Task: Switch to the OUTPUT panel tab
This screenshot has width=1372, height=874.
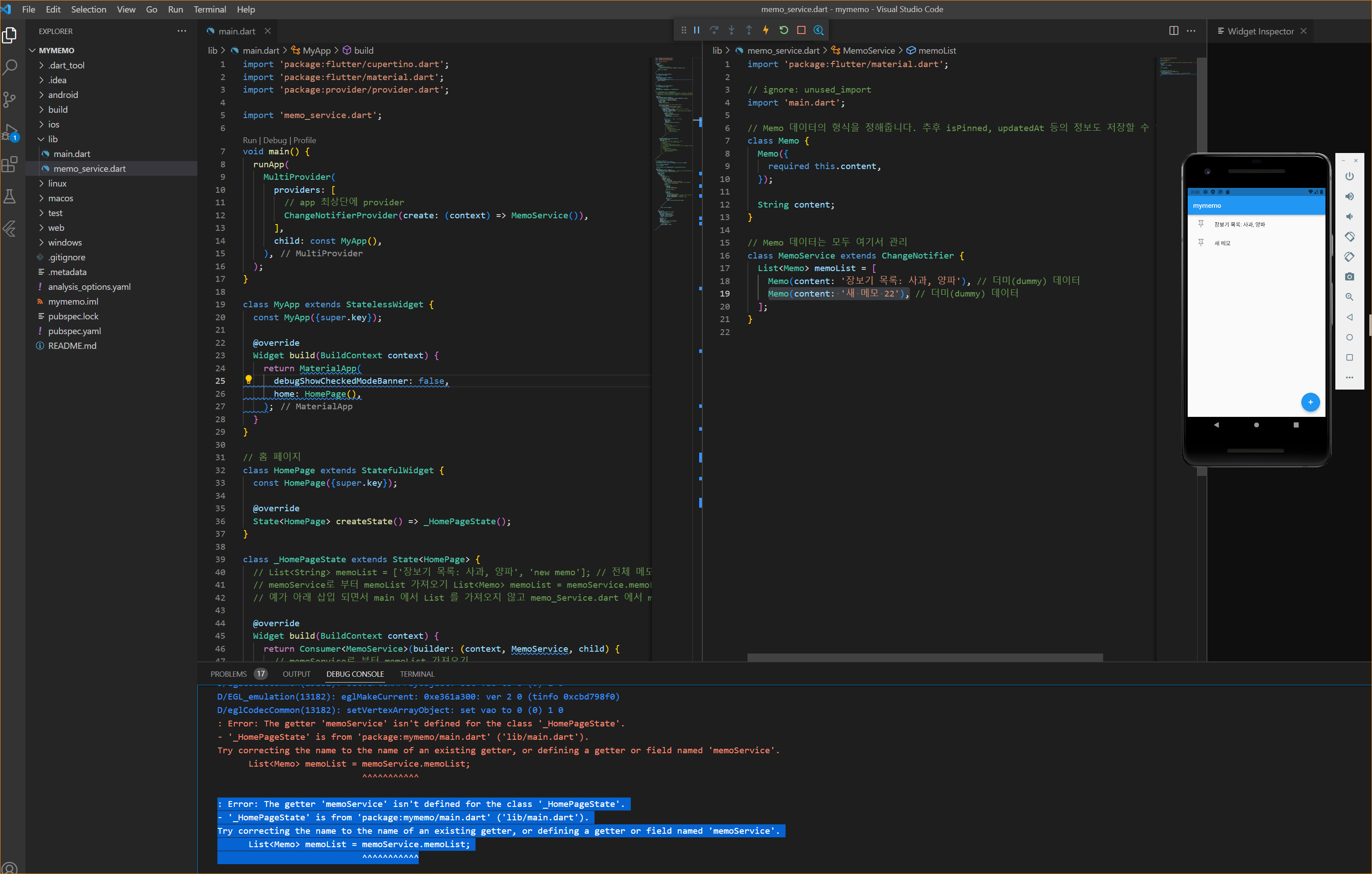Action: (x=296, y=674)
